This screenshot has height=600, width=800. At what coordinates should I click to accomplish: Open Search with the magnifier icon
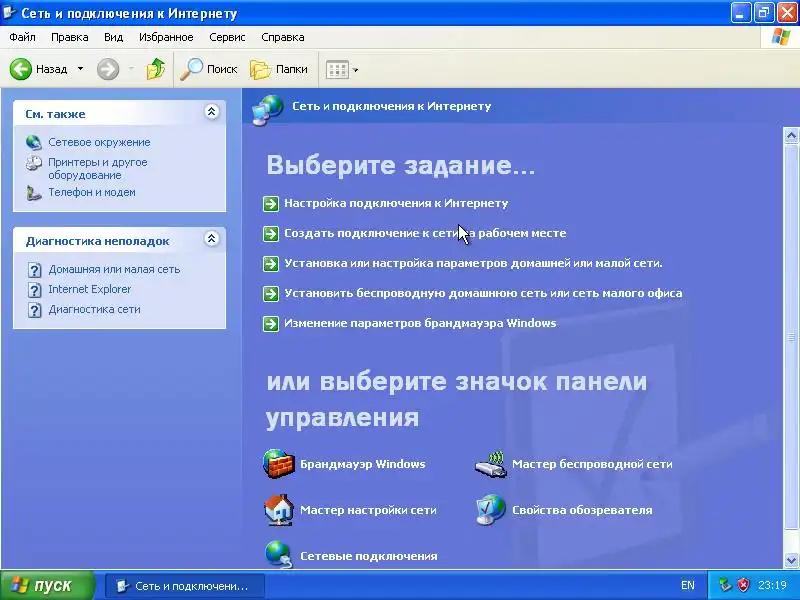191,69
